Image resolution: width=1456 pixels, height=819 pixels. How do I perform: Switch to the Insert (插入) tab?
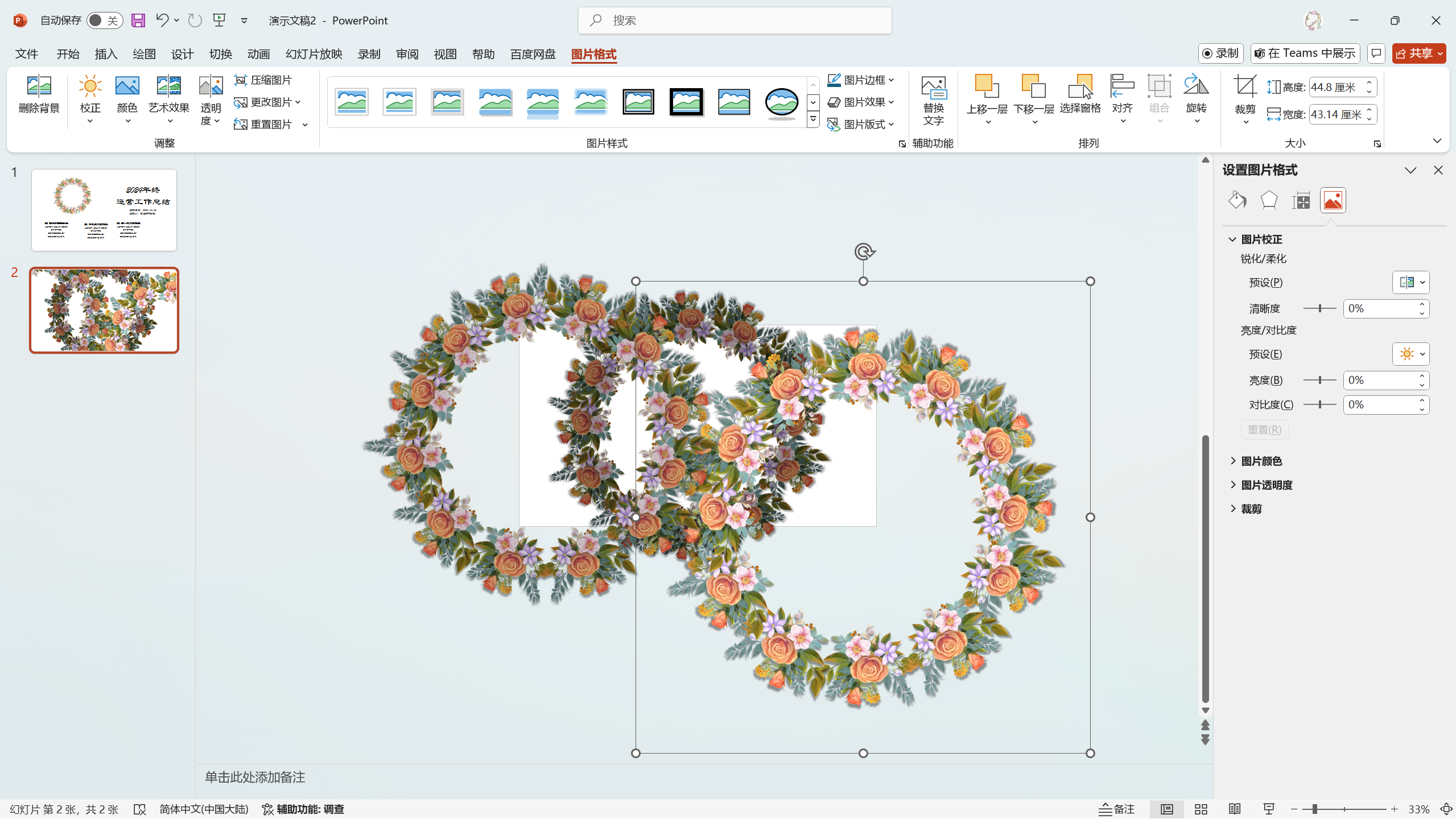point(106,54)
